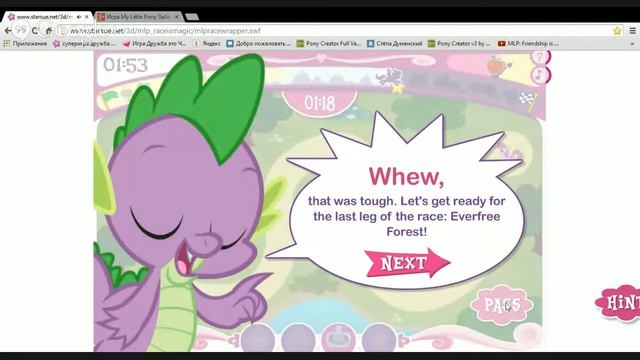Toggle game music with the note icon

coord(541,75)
